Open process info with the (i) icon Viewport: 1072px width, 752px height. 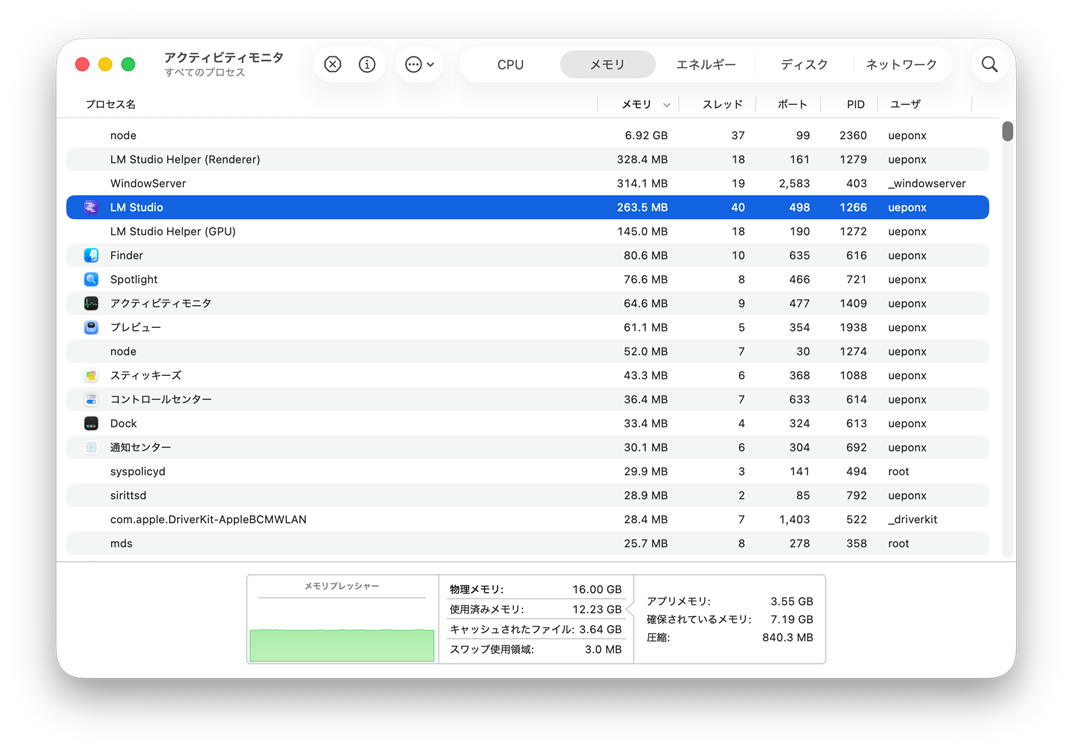pos(367,64)
